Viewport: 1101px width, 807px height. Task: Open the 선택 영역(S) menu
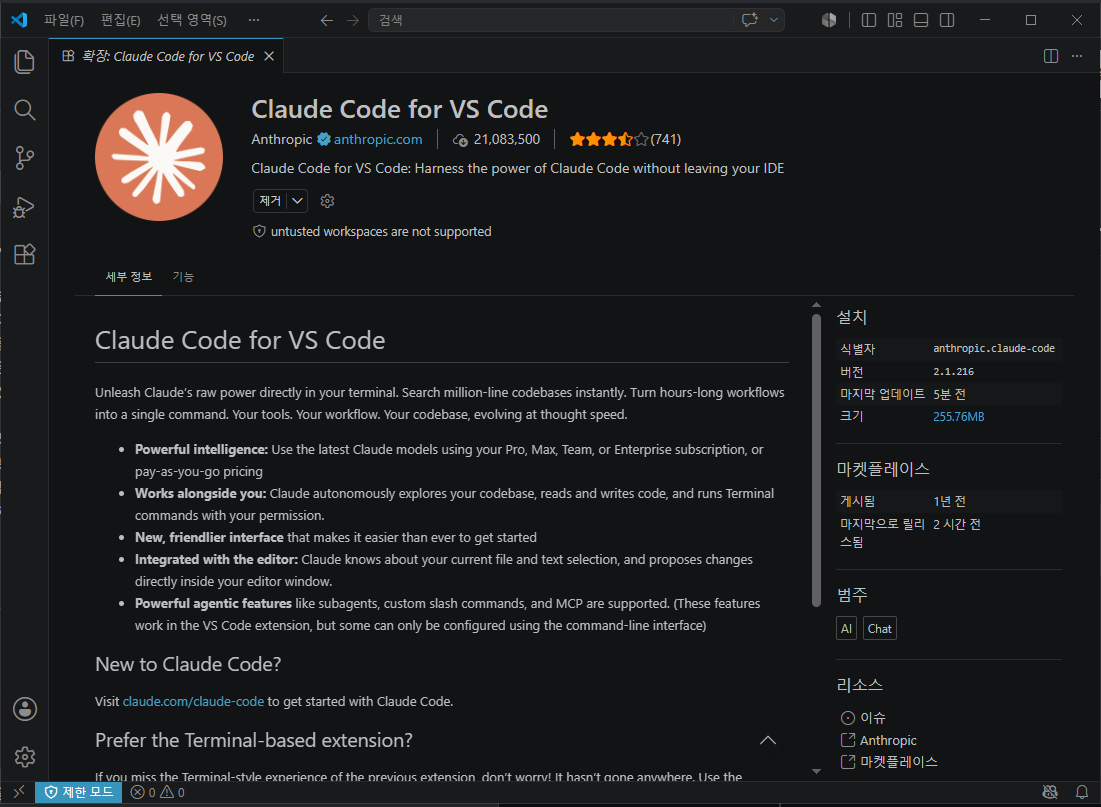(x=192, y=20)
